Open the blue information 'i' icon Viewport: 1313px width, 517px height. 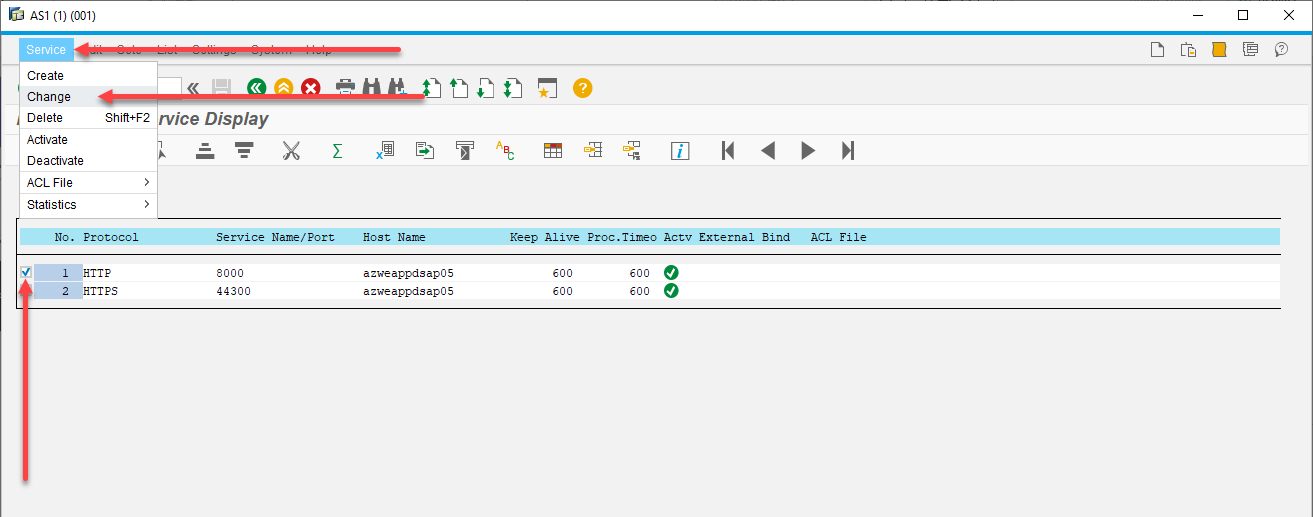pyautogui.click(x=680, y=151)
